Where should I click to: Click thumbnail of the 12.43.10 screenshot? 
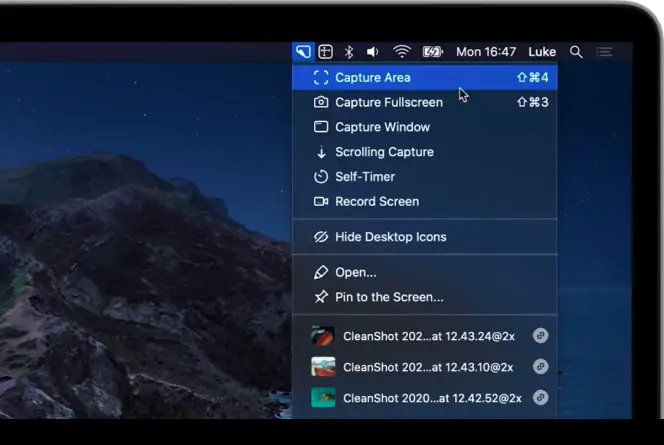click(323, 367)
